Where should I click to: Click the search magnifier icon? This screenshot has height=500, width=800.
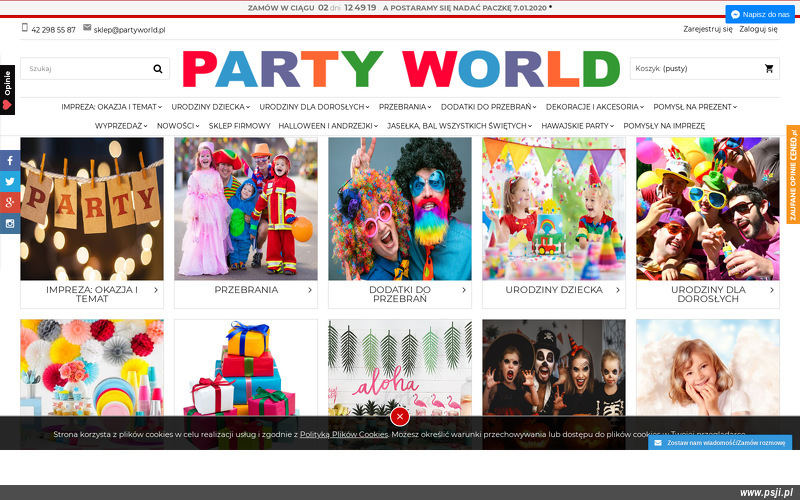tap(158, 68)
